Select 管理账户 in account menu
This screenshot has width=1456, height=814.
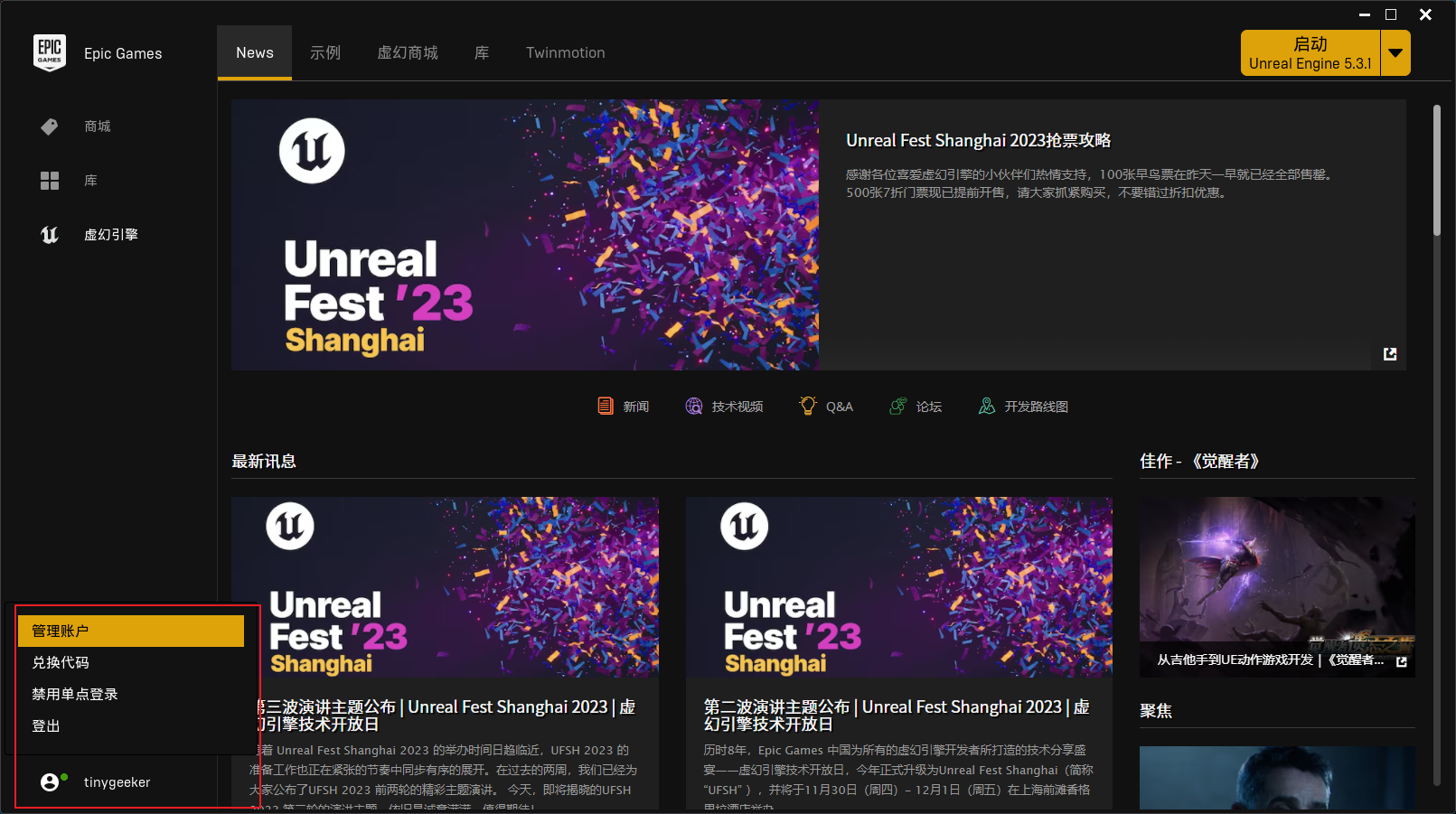pos(131,631)
